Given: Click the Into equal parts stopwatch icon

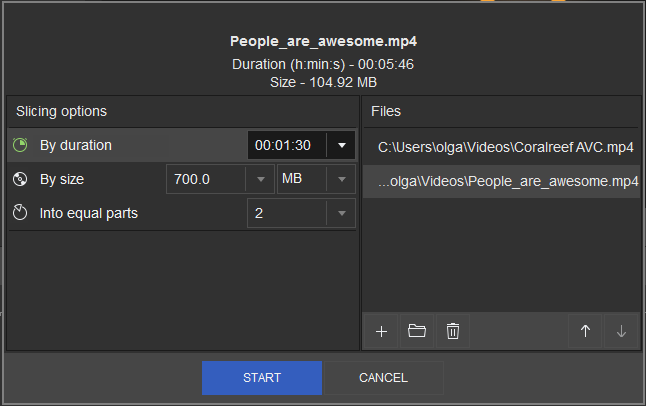Looking at the screenshot, I should click(20, 213).
